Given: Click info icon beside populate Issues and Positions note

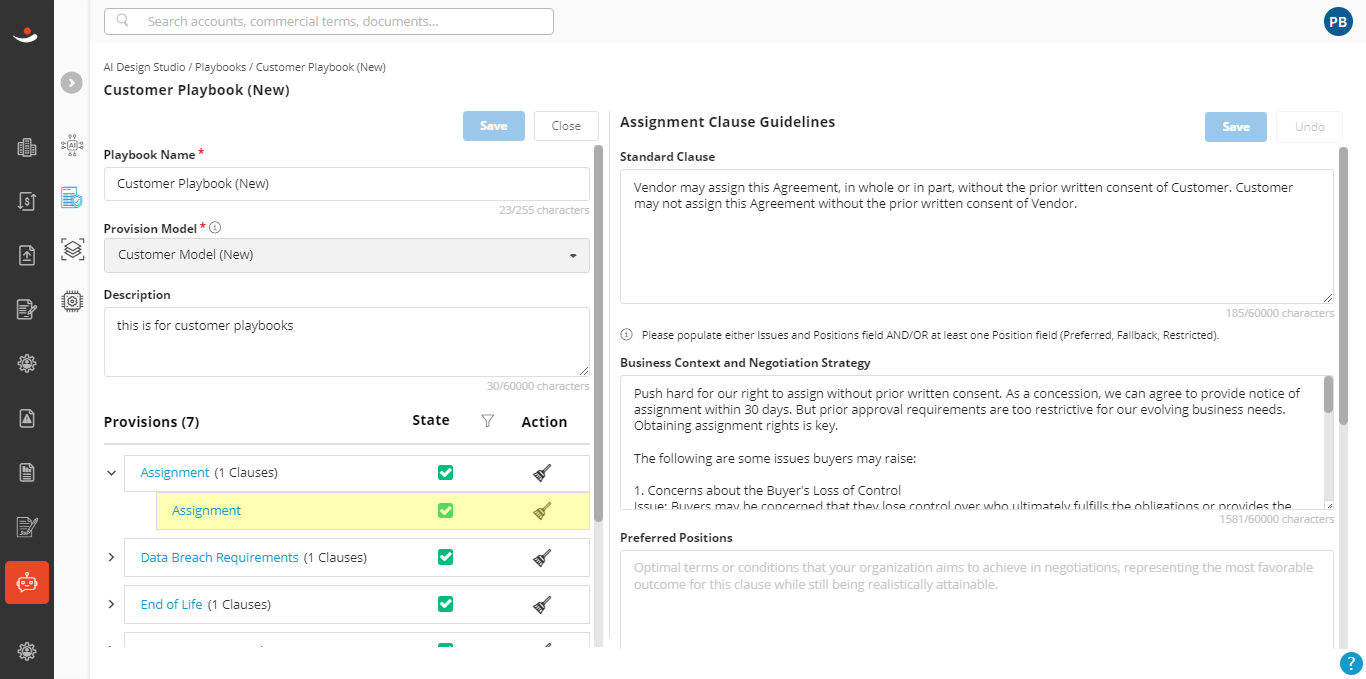Looking at the screenshot, I should pos(626,335).
